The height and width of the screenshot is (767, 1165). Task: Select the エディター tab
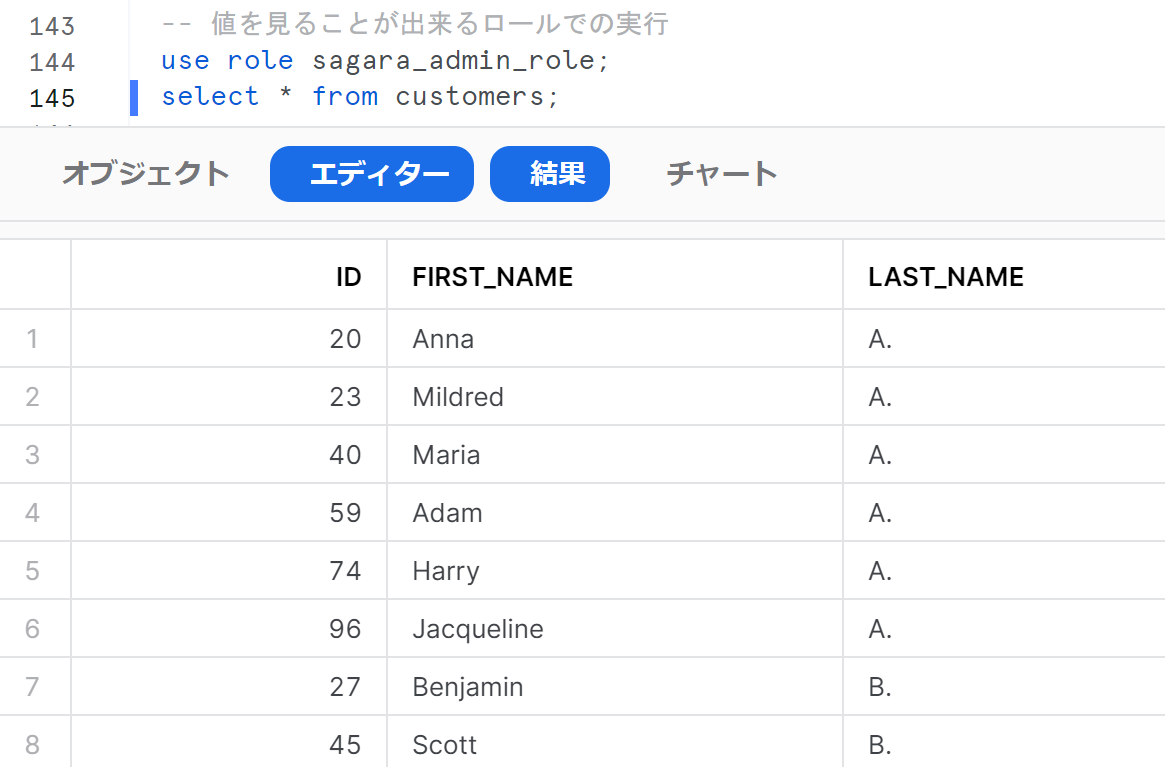371,173
